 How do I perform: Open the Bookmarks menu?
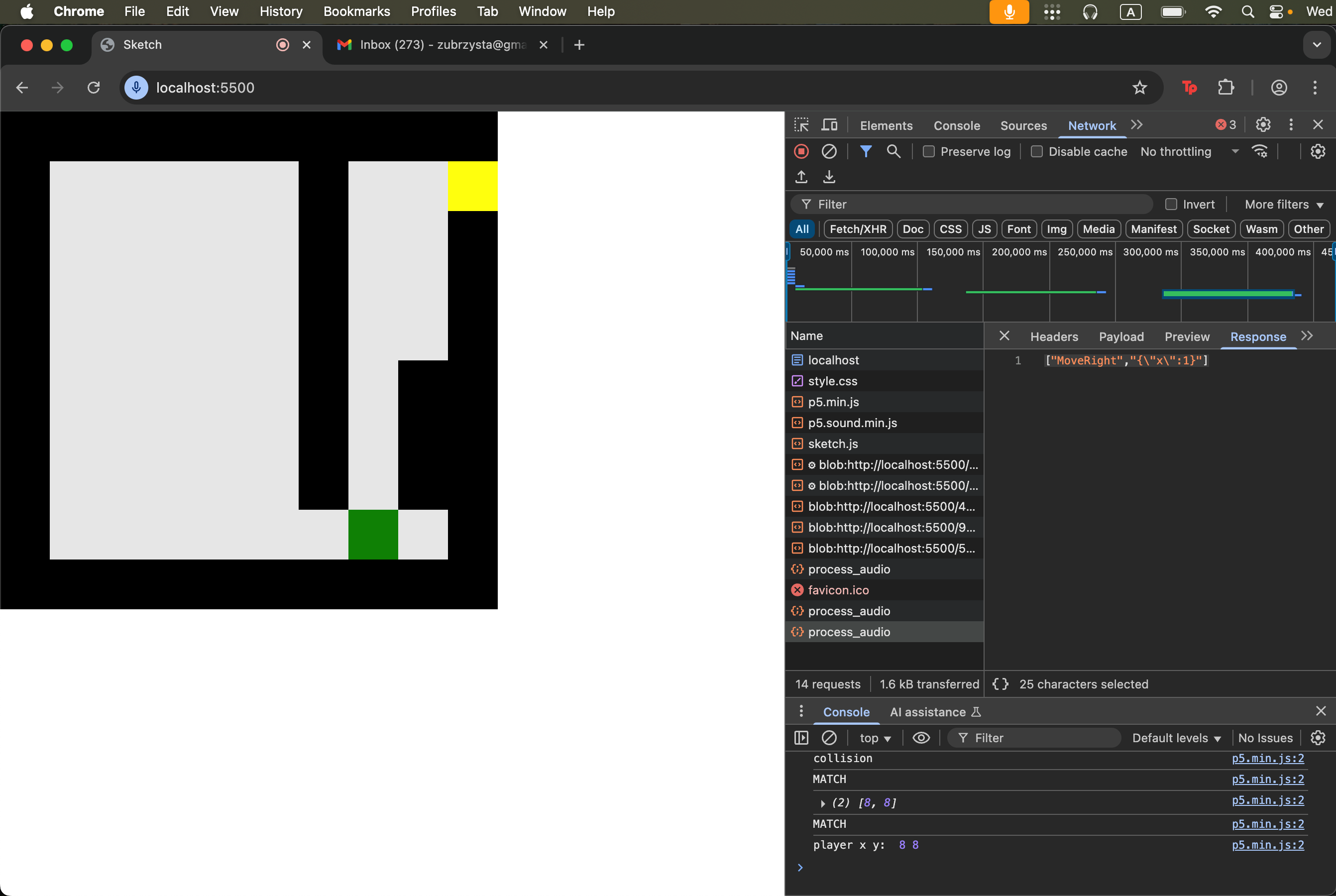pos(356,11)
